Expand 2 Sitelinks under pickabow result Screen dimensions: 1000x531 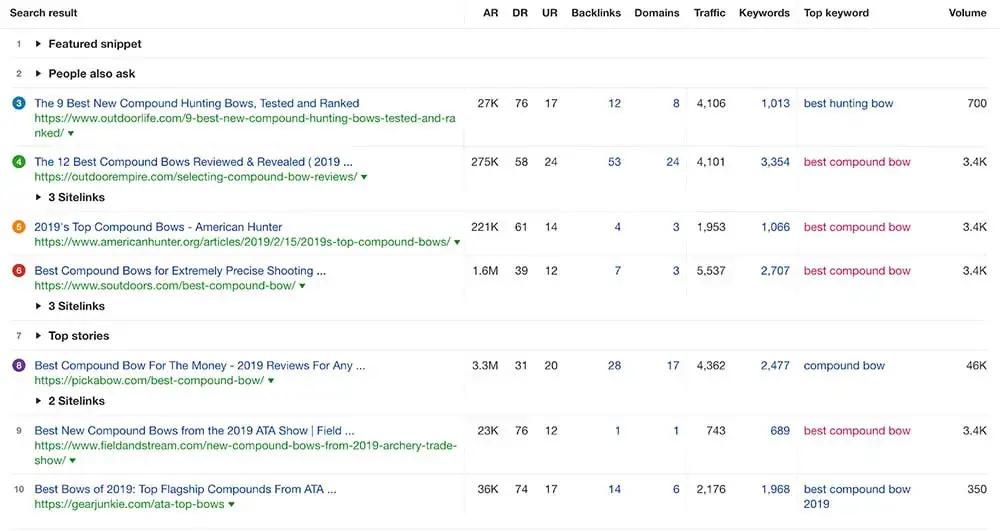click(x=39, y=401)
